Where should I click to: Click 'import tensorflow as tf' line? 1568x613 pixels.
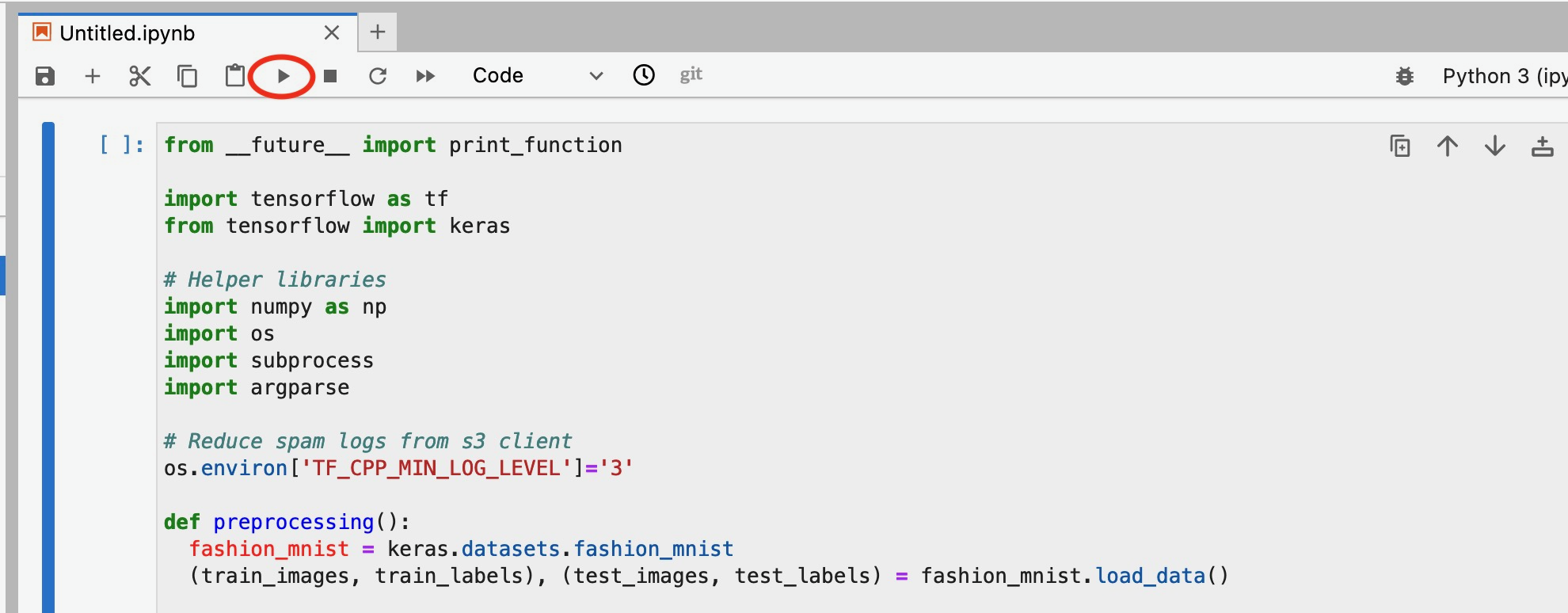[x=306, y=199]
